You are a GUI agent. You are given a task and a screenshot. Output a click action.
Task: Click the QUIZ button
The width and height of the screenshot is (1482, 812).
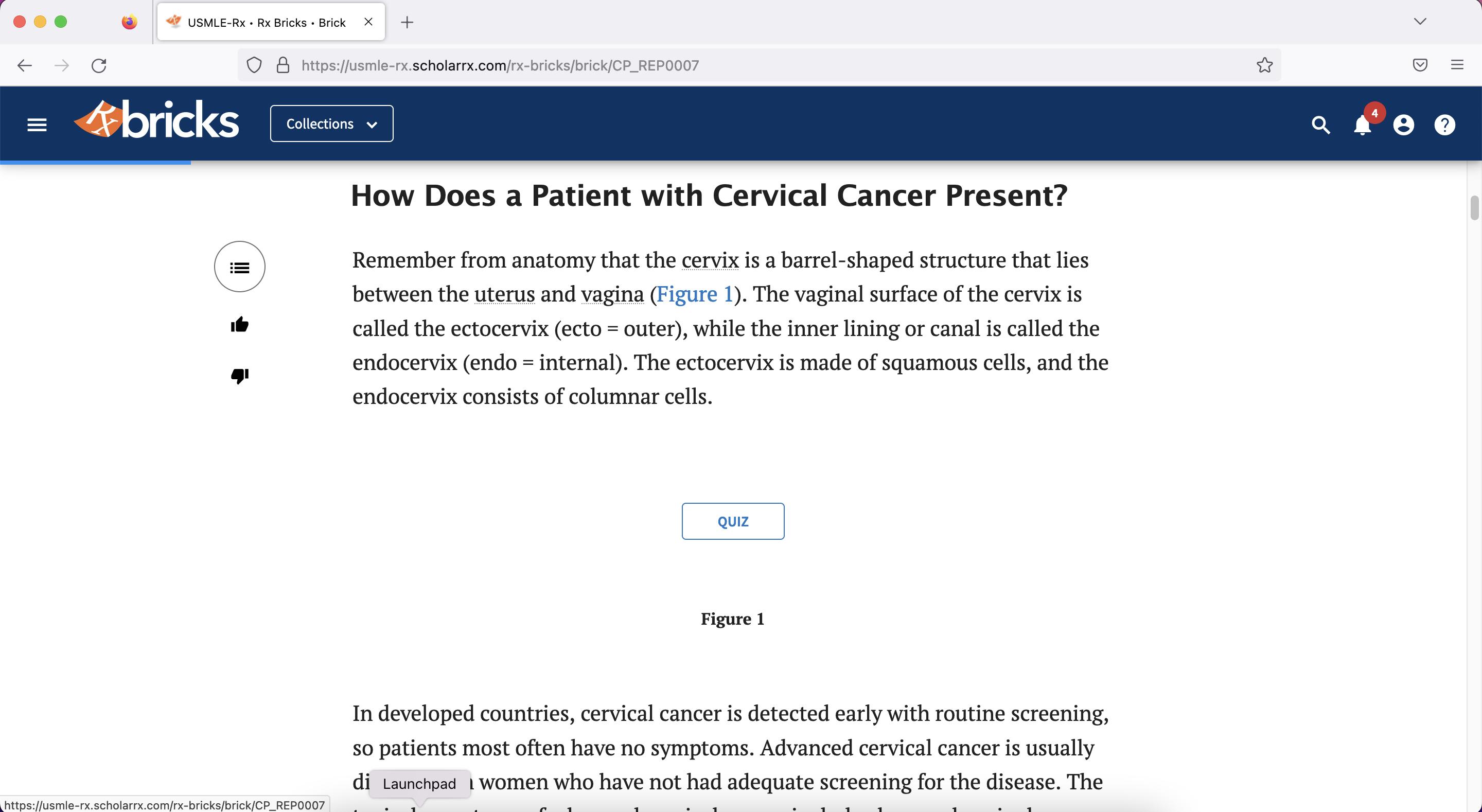[x=732, y=521]
